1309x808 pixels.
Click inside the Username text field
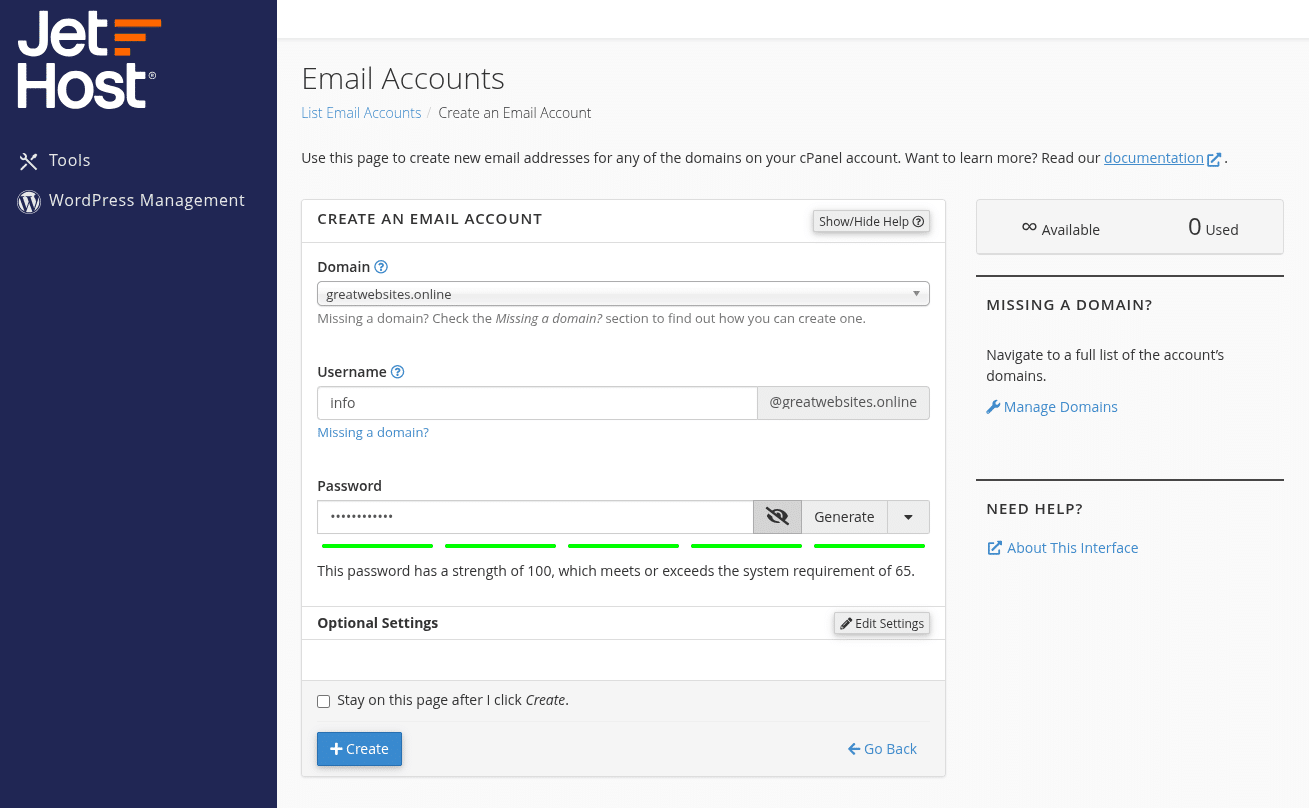click(537, 402)
